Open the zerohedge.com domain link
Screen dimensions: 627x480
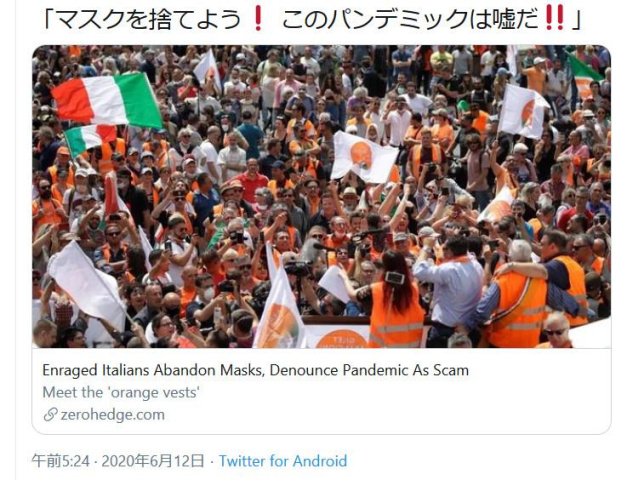pos(112,415)
